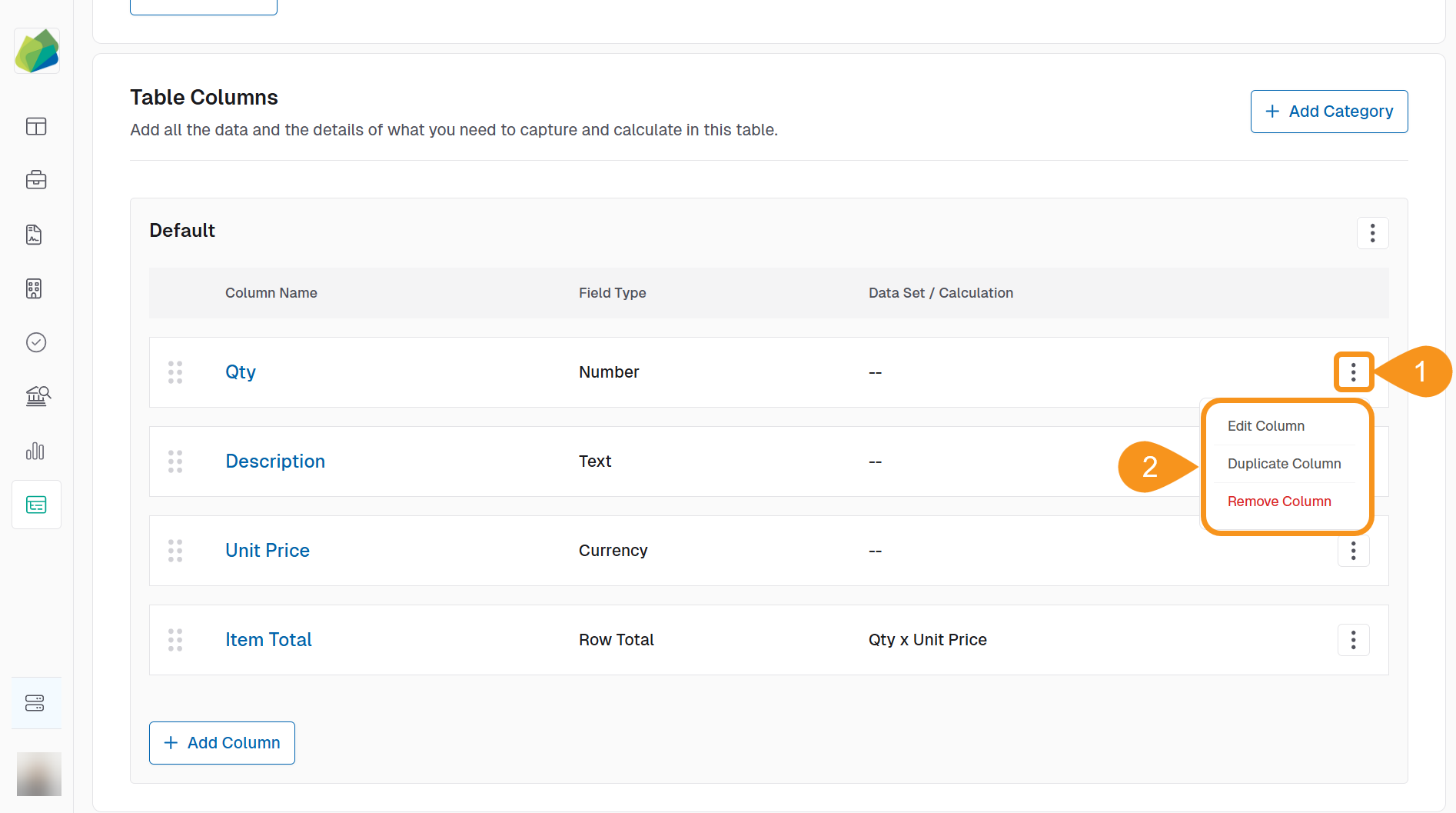Select Remove Column from the open menu
This screenshot has width=1456, height=813.
click(1279, 501)
